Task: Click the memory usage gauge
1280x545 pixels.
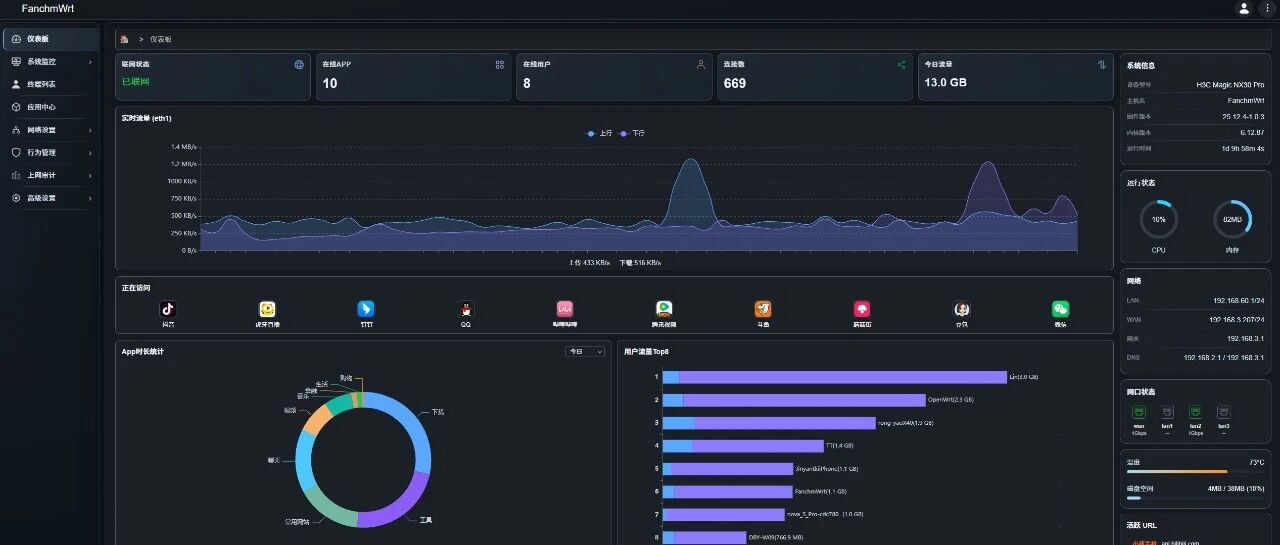Action: [x=1232, y=219]
